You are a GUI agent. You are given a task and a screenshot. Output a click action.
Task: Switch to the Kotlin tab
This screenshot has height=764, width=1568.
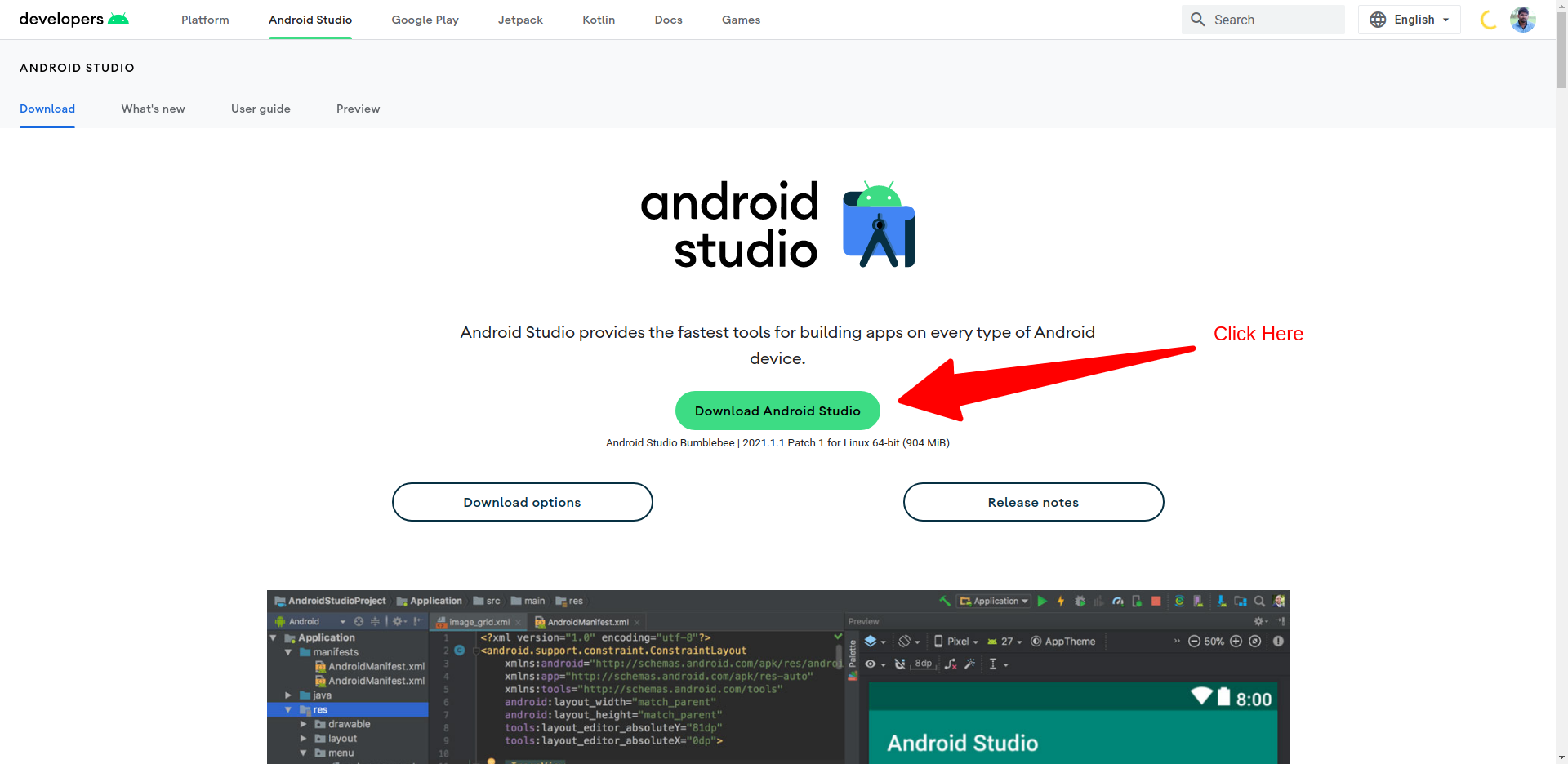pyautogui.click(x=599, y=20)
